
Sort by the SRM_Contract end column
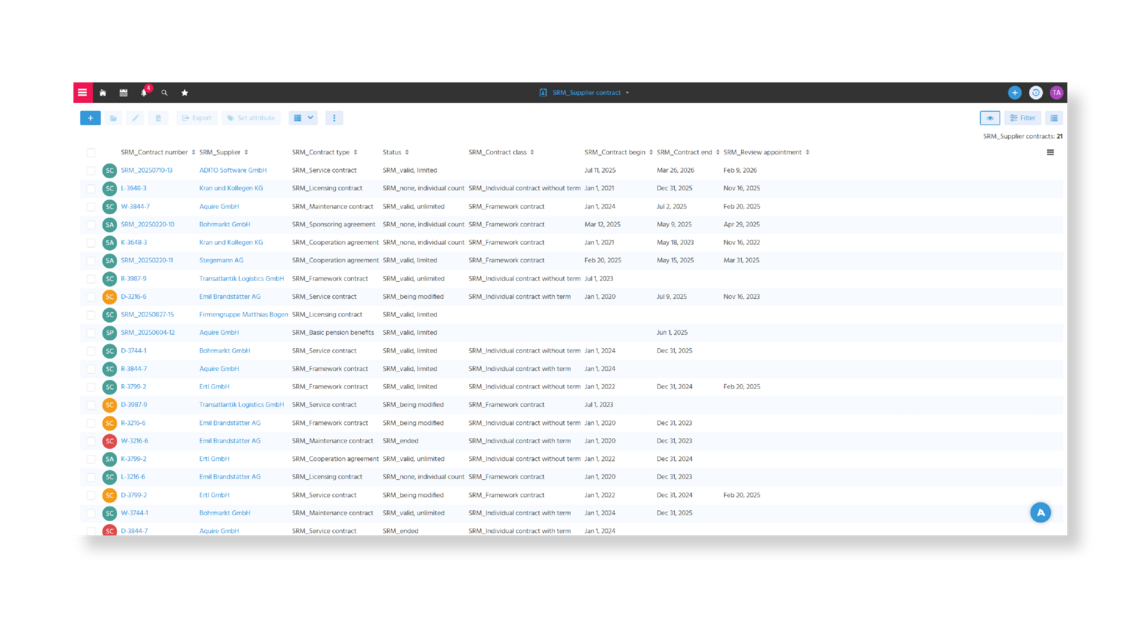(x=686, y=152)
